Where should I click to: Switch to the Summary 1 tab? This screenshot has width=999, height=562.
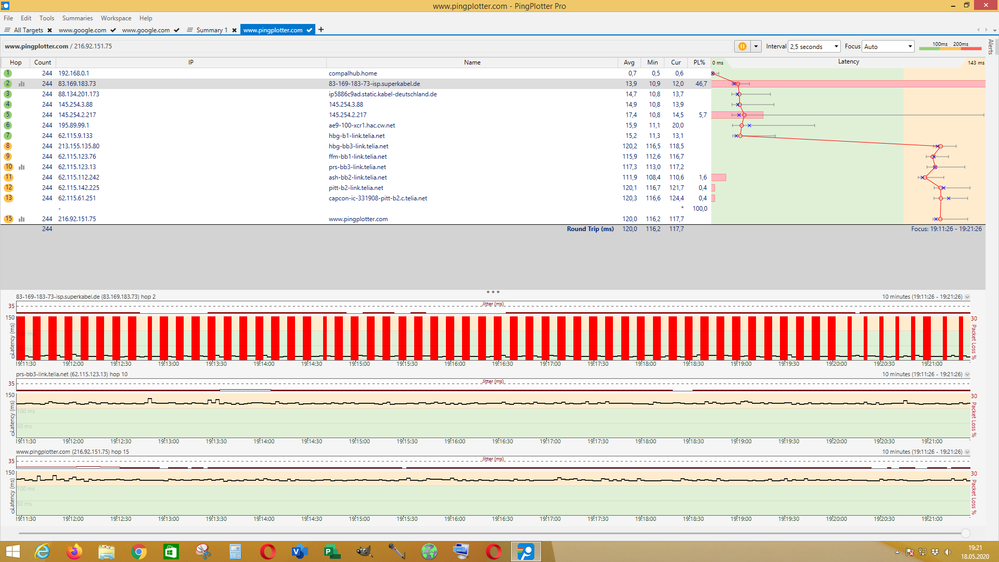click(x=210, y=30)
